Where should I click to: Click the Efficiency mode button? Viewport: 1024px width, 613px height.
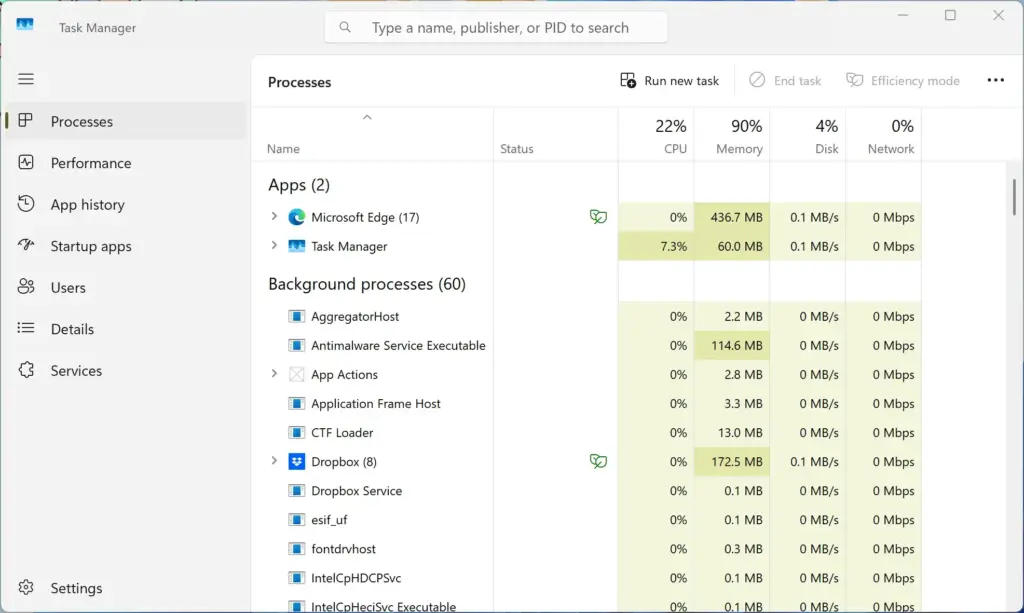click(903, 80)
